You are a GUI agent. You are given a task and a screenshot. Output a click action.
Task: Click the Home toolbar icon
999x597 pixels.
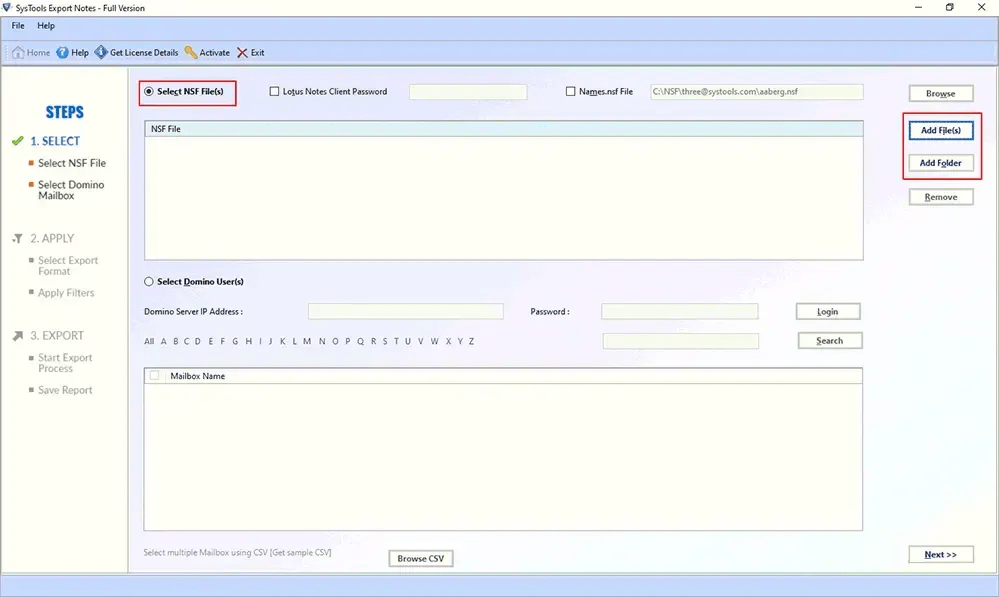(29, 52)
